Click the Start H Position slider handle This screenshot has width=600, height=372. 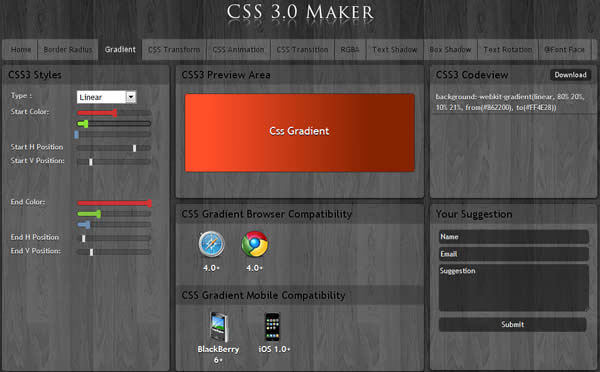[134, 148]
